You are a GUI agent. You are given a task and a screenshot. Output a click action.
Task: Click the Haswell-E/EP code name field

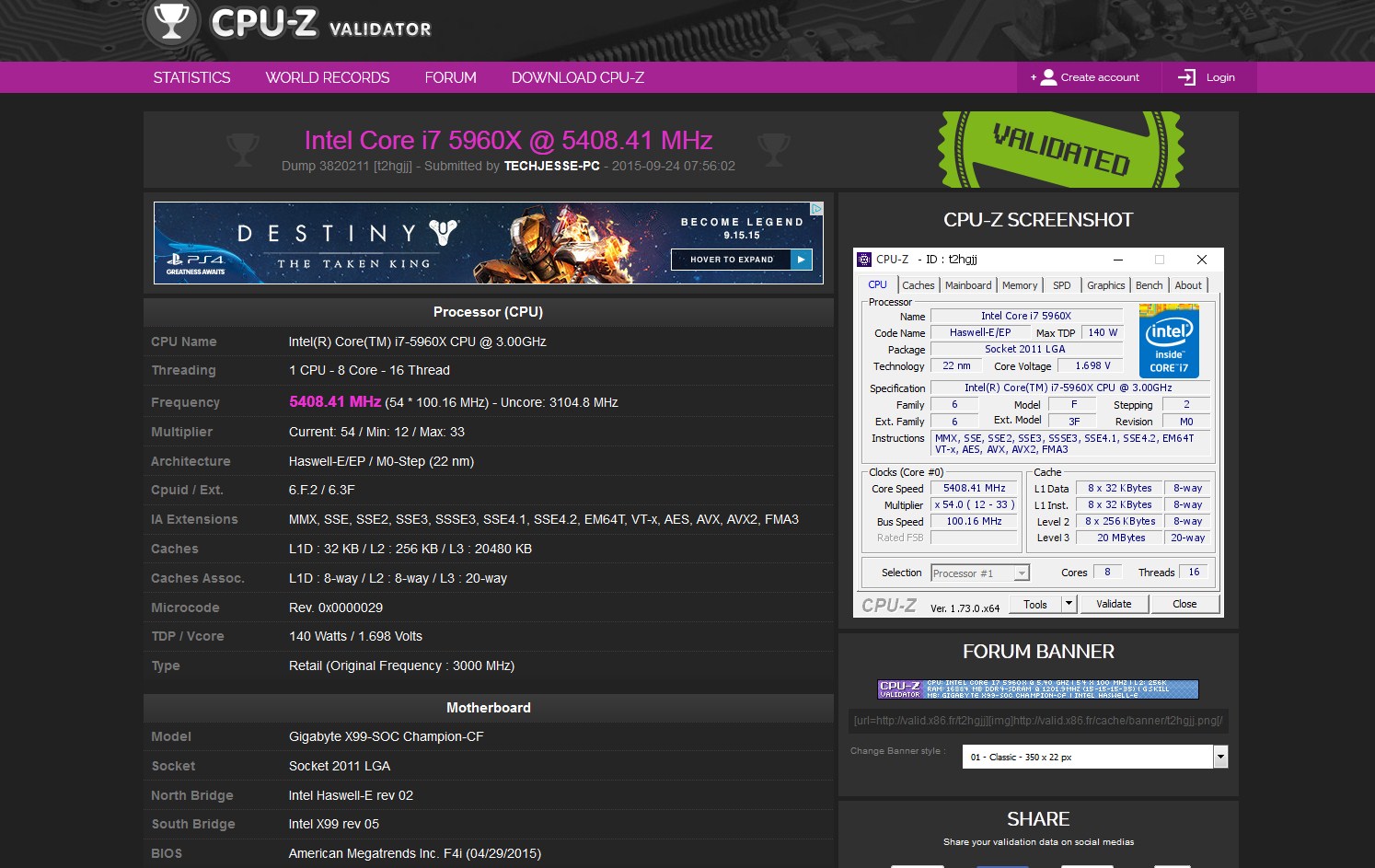point(979,333)
